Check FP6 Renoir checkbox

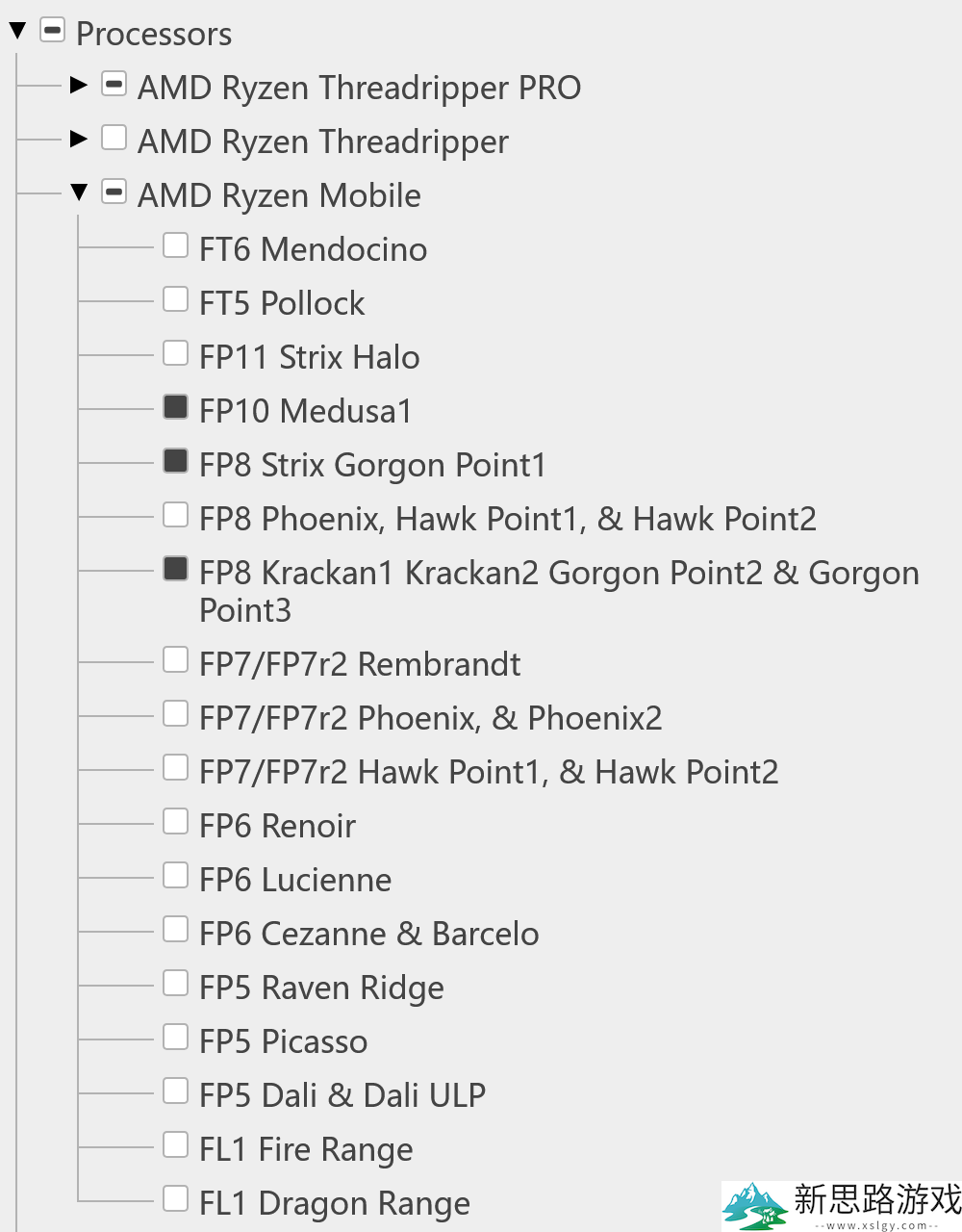point(175,821)
